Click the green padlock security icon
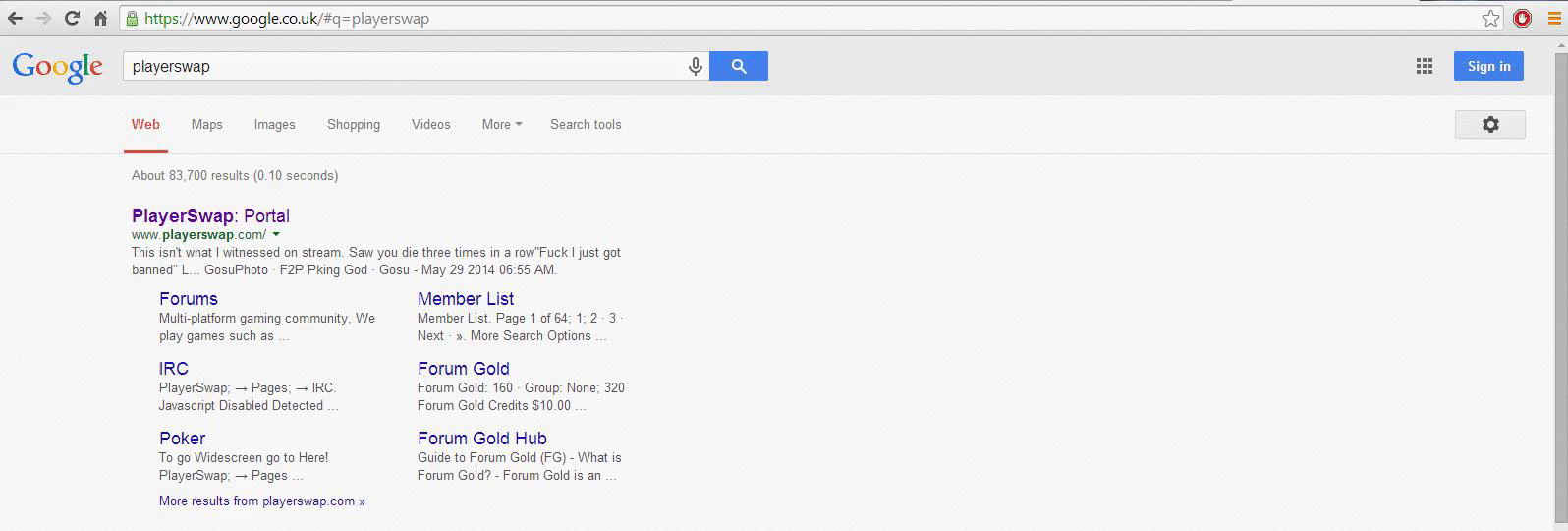This screenshot has height=531, width=1568. pos(132,18)
